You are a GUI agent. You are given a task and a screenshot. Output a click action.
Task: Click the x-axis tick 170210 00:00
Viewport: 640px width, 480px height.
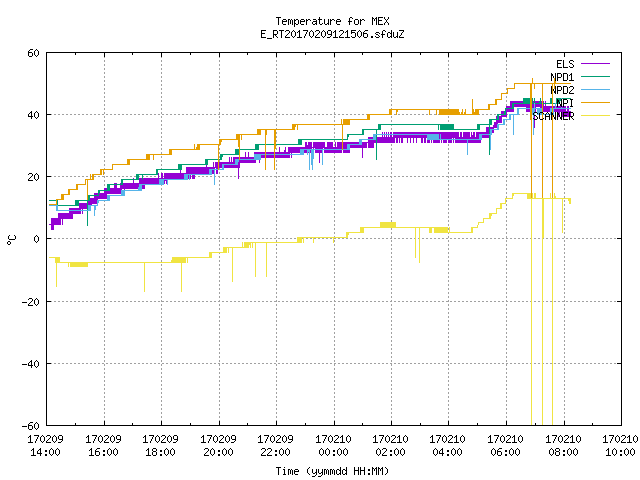[x=333, y=446]
